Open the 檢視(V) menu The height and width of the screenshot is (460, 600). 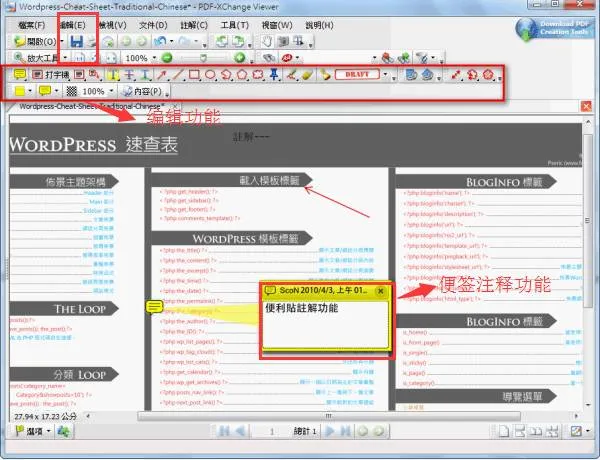pyautogui.click(x=113, y=25)
